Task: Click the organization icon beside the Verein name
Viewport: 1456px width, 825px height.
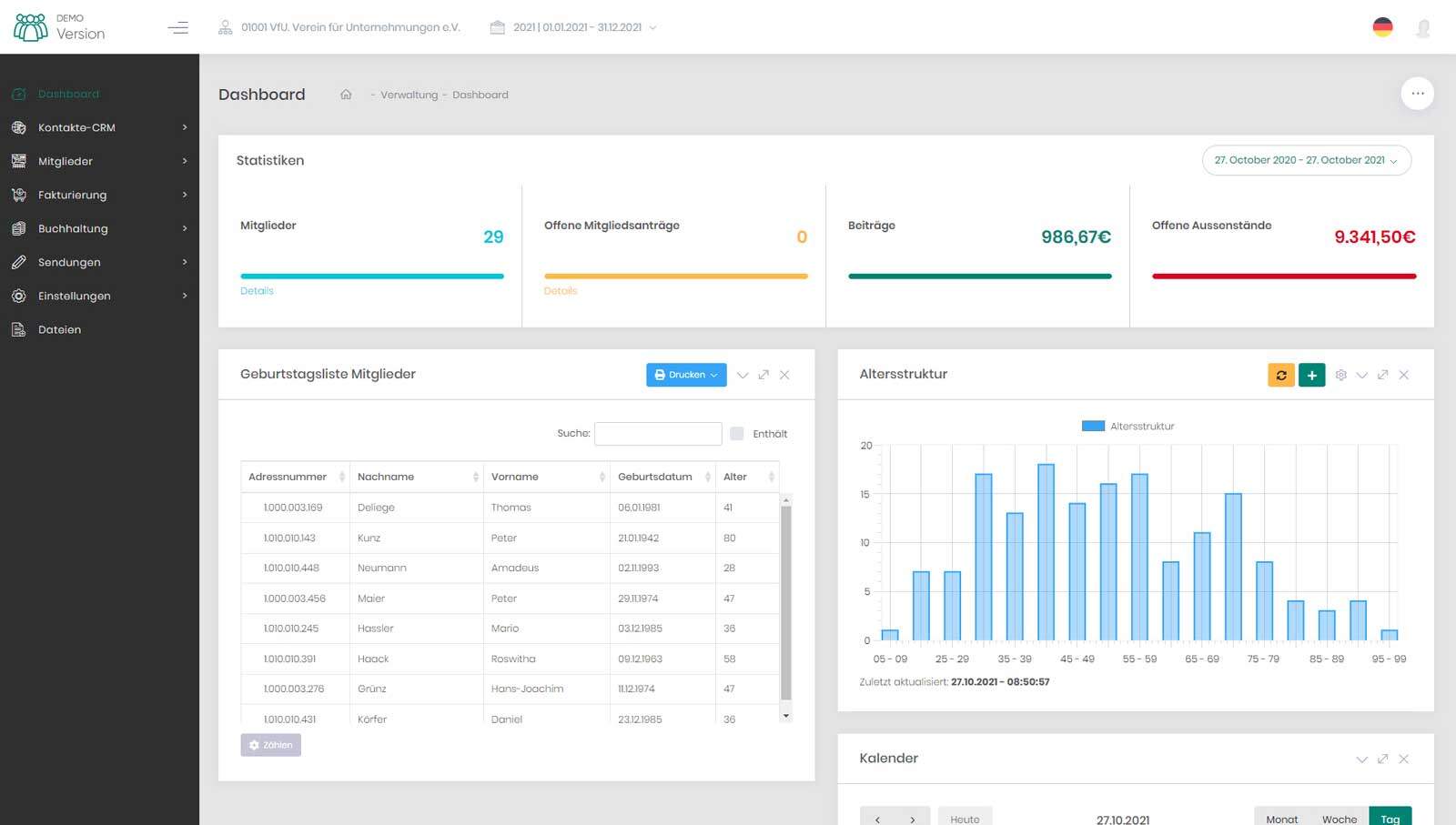Action: 225,27
